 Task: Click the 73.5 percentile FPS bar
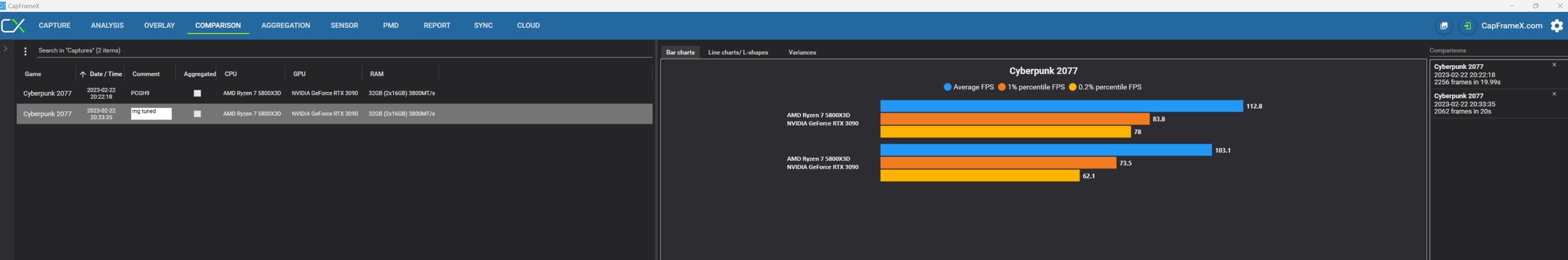point(998,163)
